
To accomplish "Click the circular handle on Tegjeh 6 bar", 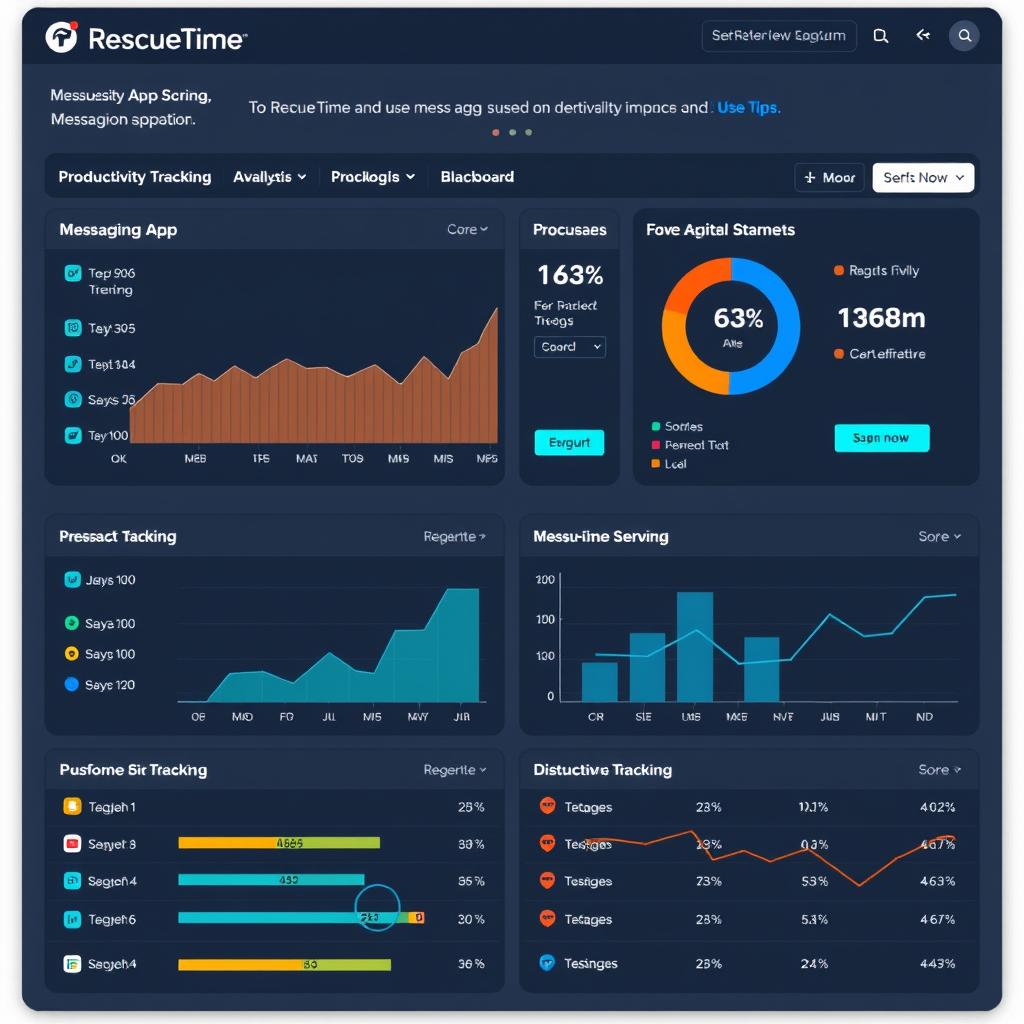I will coord(377,908).
